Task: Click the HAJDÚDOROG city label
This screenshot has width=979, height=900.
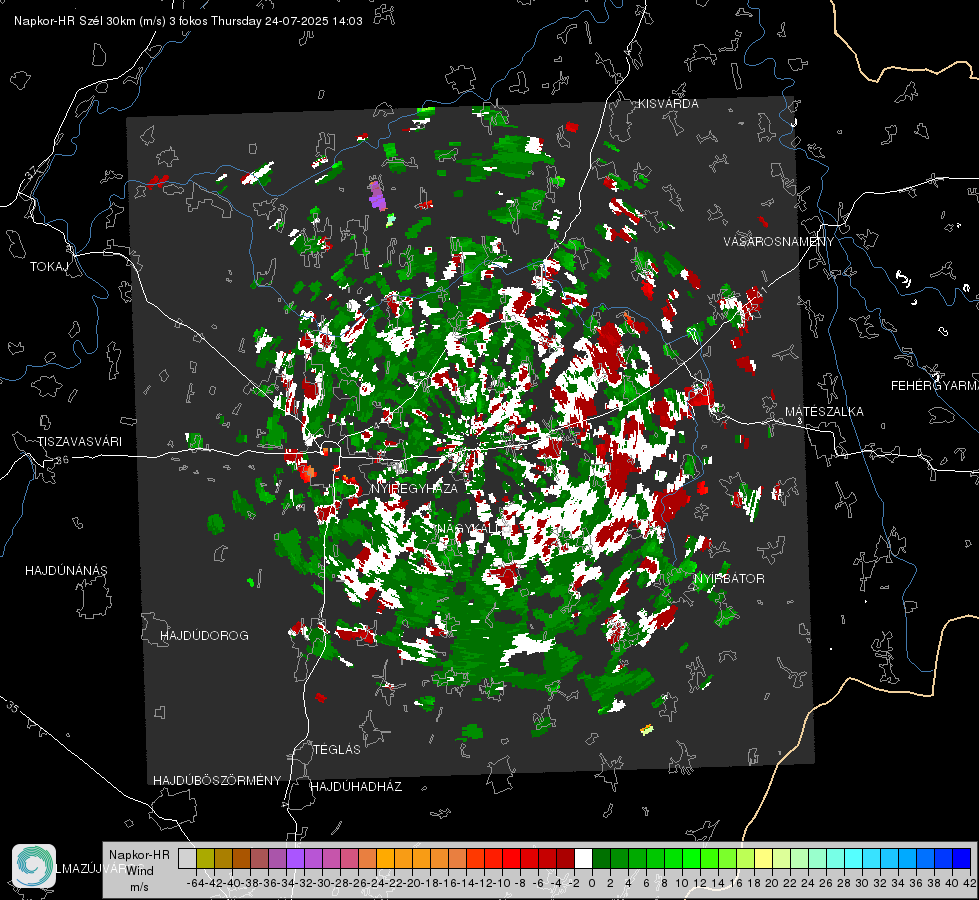Action: click(x=204, y=636)
